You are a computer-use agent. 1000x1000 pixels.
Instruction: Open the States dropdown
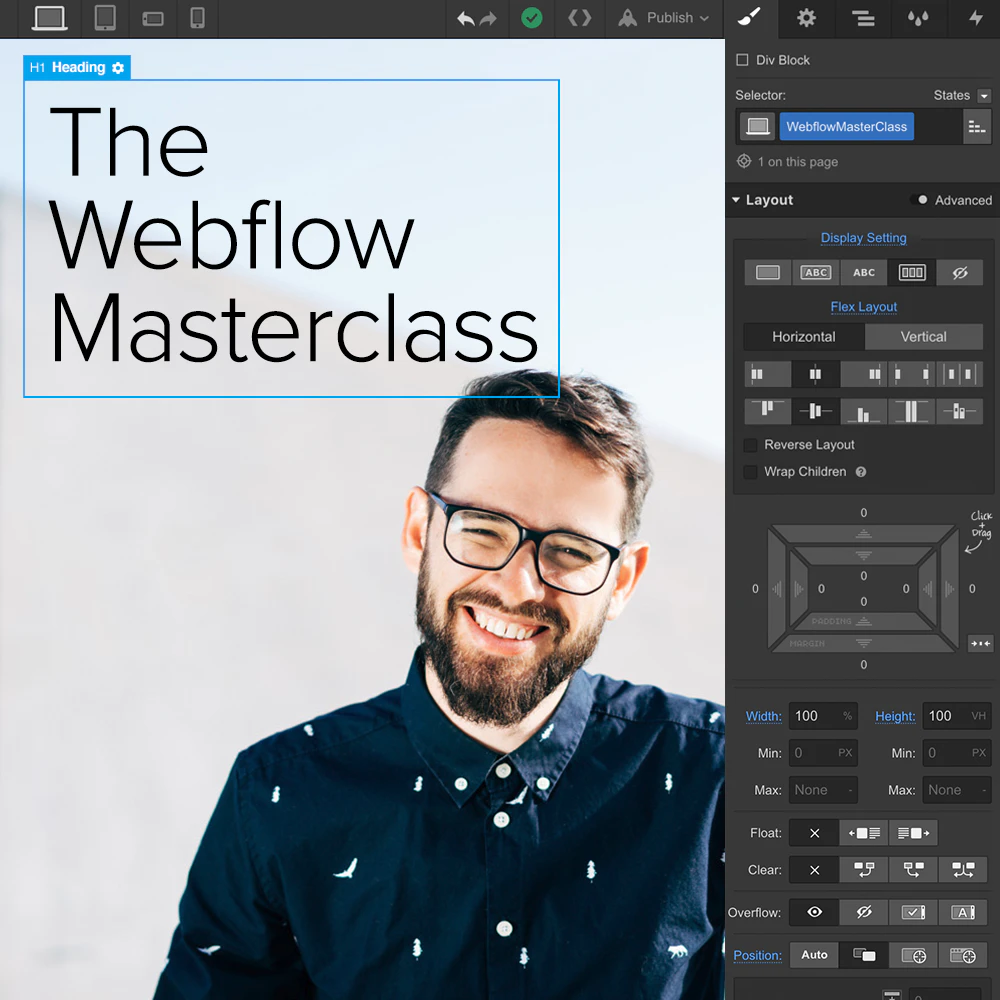coord(984,96)
